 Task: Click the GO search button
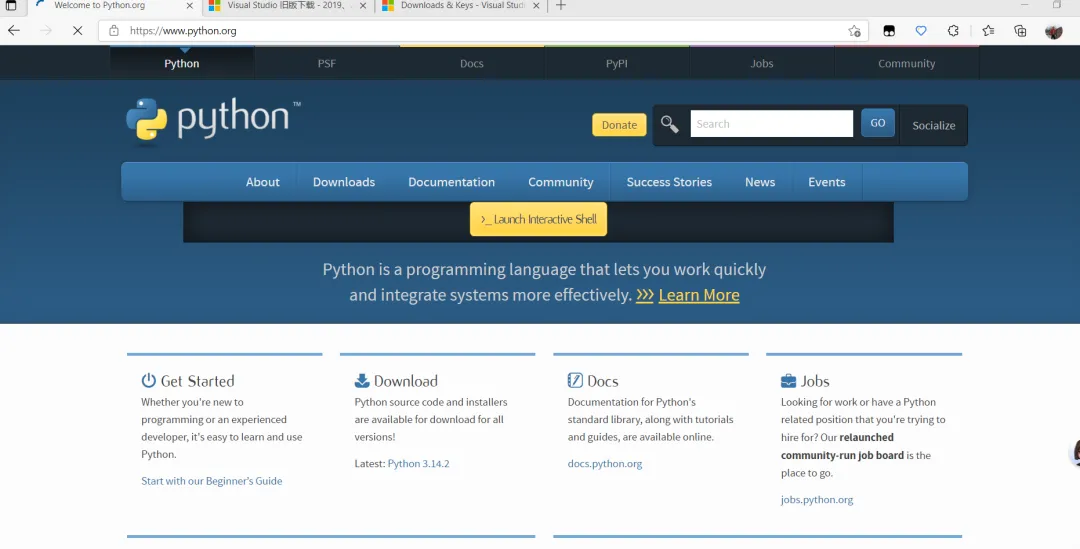(x=878, y=123)
